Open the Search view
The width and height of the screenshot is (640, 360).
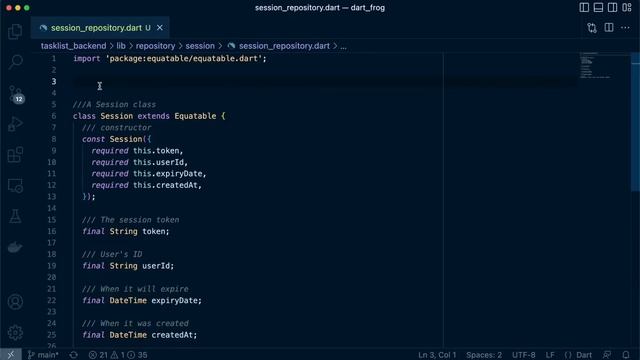tap(15, 62)
